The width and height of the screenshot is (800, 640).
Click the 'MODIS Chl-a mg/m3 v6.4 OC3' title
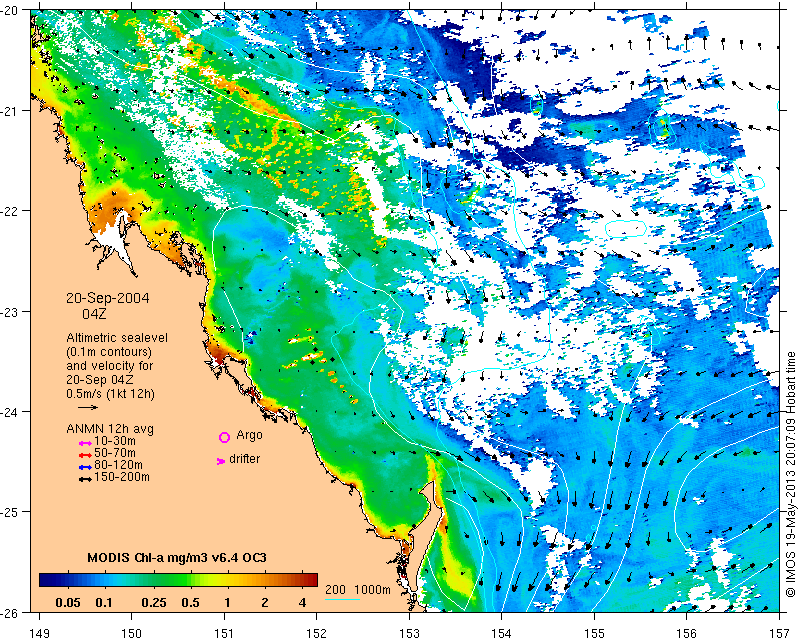[177, 557]
